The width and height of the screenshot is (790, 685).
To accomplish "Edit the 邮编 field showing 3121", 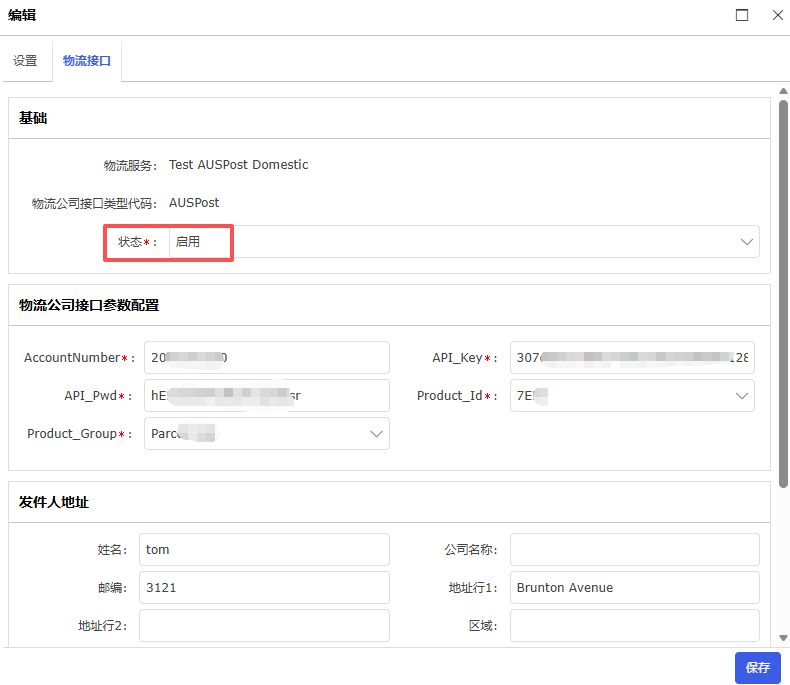I will tap(264, 587).
